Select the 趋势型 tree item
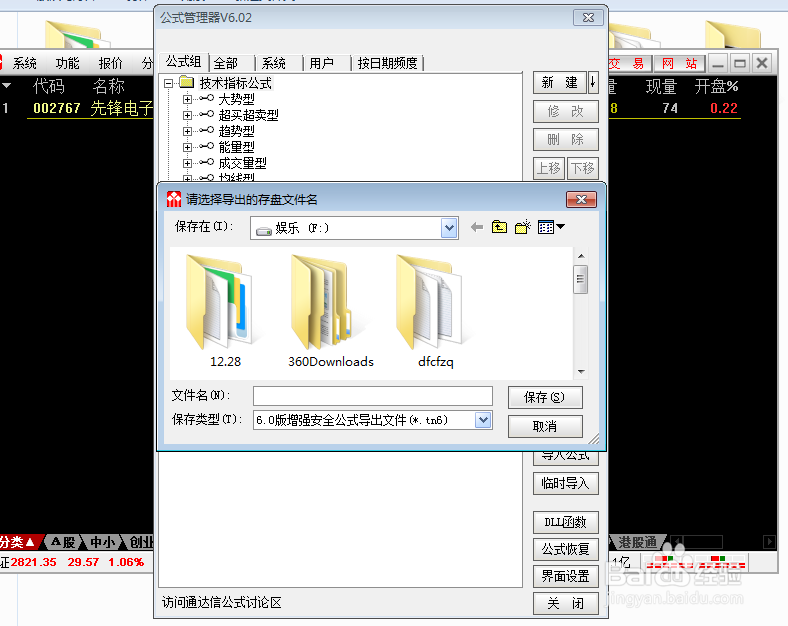Screen dimensions: 788x626 [236, 131]
